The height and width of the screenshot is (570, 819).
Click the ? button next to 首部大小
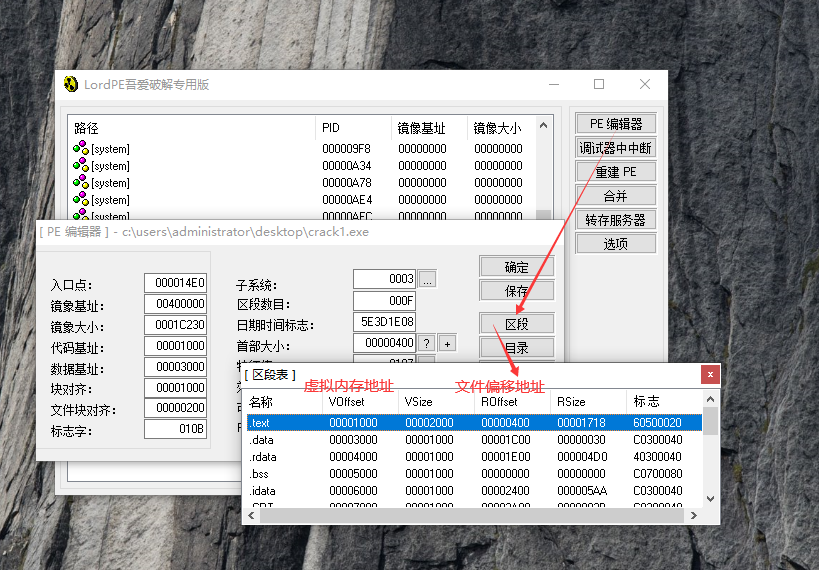click(x=427, y=343)
